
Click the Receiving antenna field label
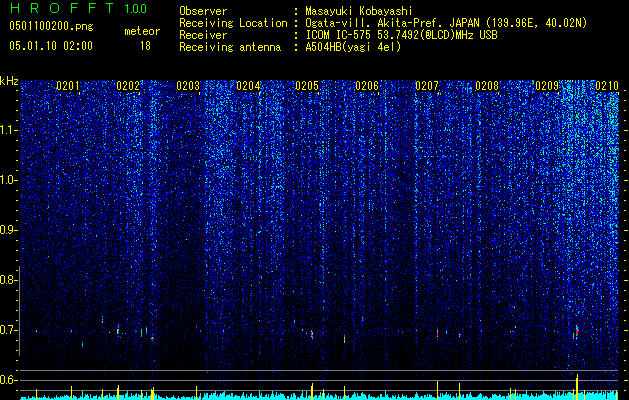click(x=230, y=47)
